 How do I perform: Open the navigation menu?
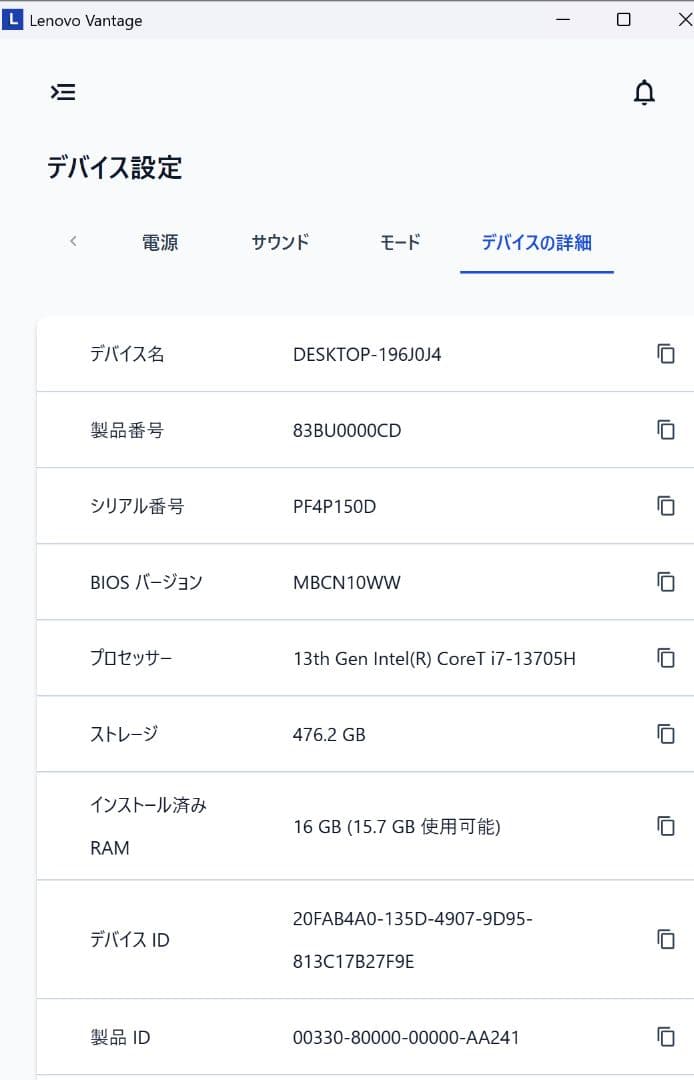click(x=63, y=92)
